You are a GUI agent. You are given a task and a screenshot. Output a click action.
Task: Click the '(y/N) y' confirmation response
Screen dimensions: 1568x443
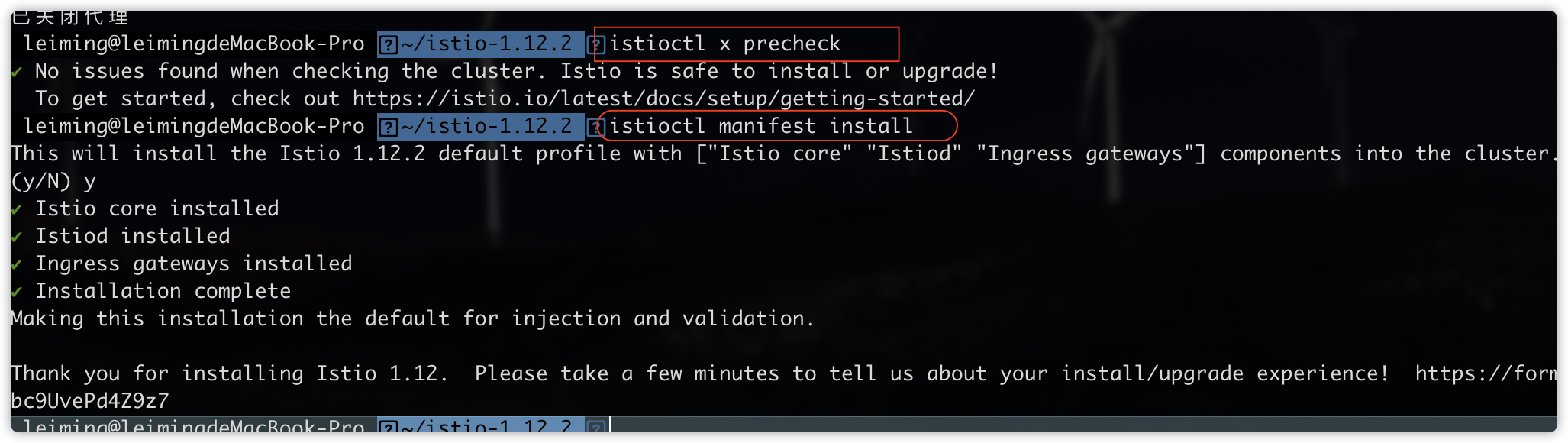(x=53, y=182)
